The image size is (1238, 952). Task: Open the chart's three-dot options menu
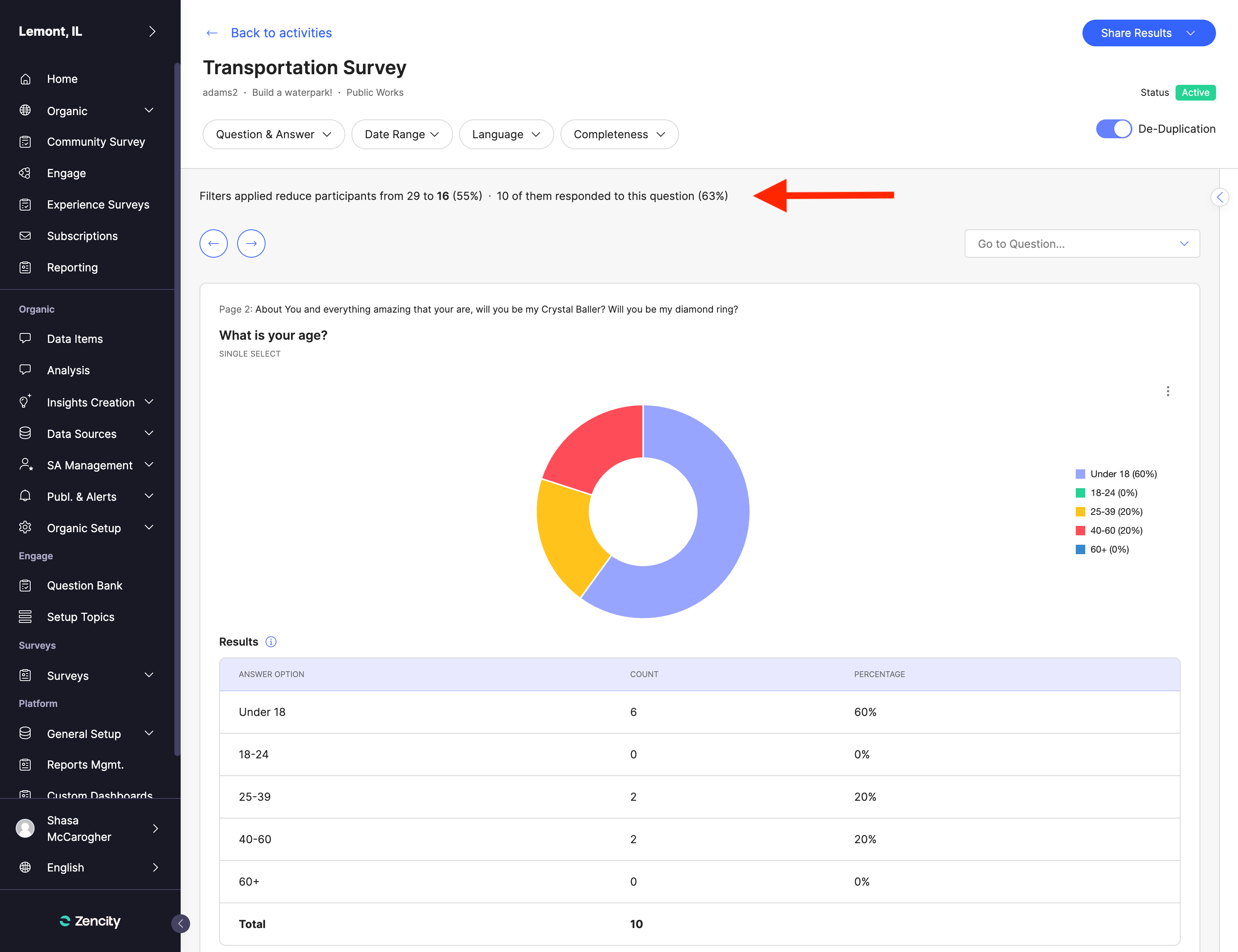click(x=1168, y=391)
